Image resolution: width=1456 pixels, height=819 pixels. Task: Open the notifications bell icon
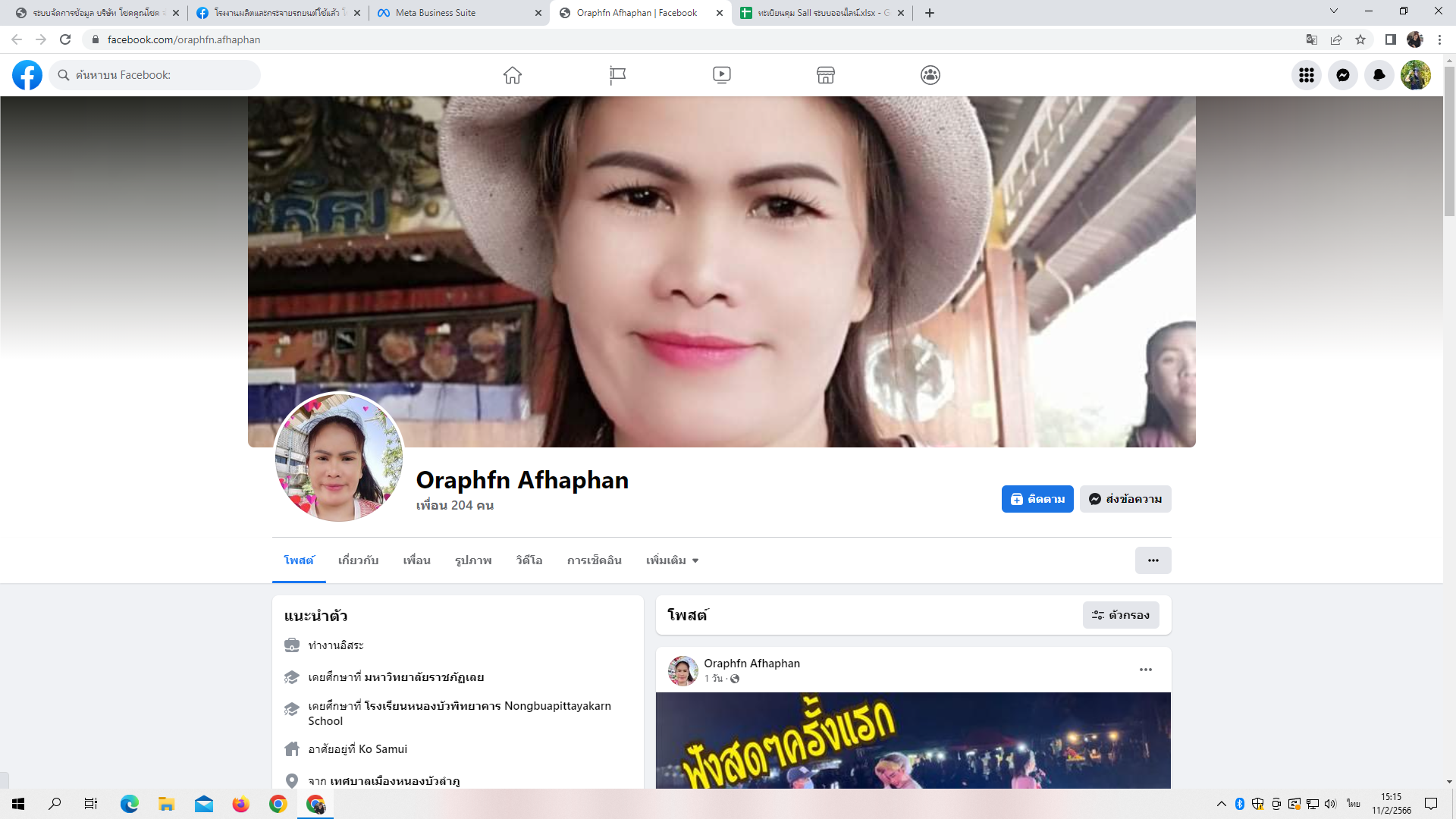point(1379,75)
